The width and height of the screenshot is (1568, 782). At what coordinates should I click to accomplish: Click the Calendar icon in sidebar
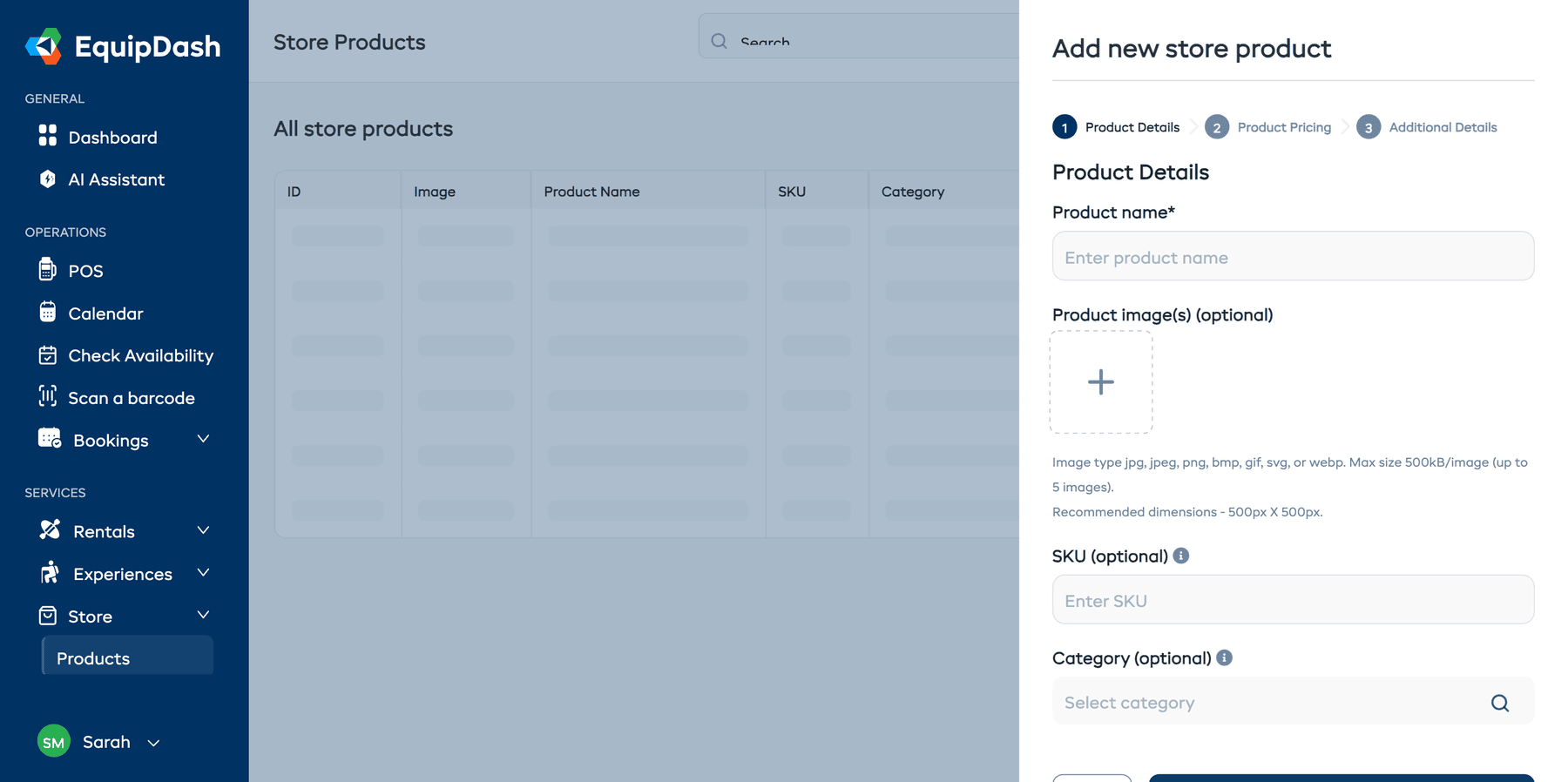(x=48, y=312)
